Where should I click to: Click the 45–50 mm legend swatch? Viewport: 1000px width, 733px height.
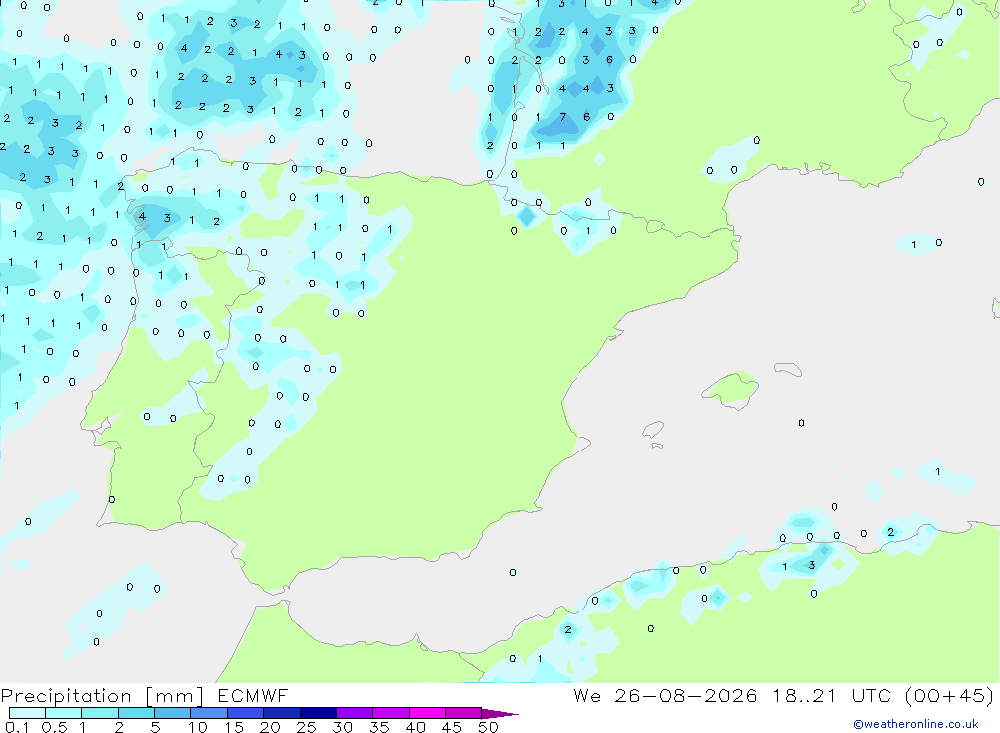[463, 713]
